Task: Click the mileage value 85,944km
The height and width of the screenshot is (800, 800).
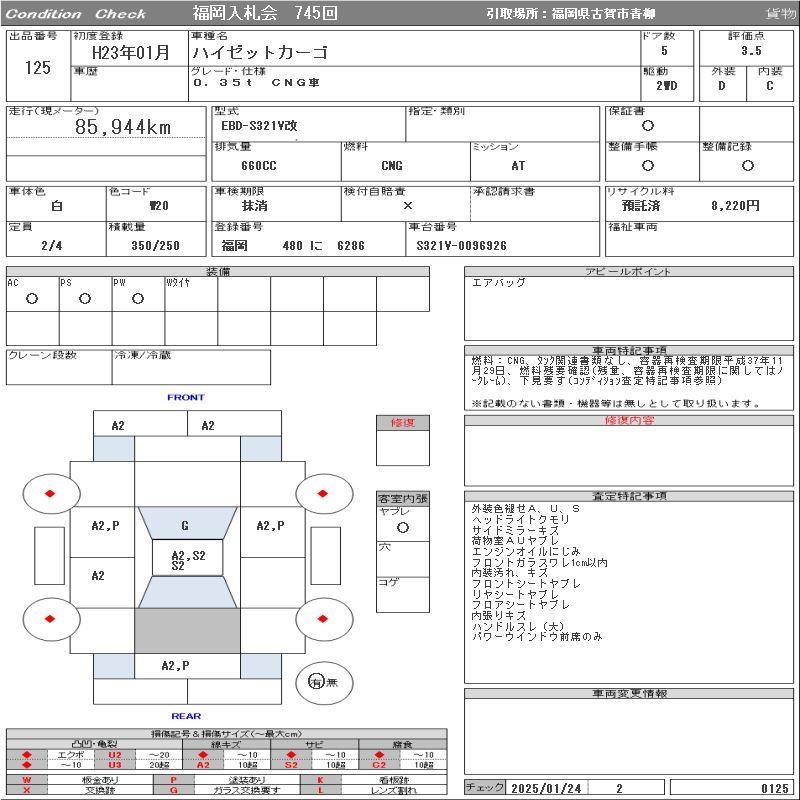Action: coord(122,127)
